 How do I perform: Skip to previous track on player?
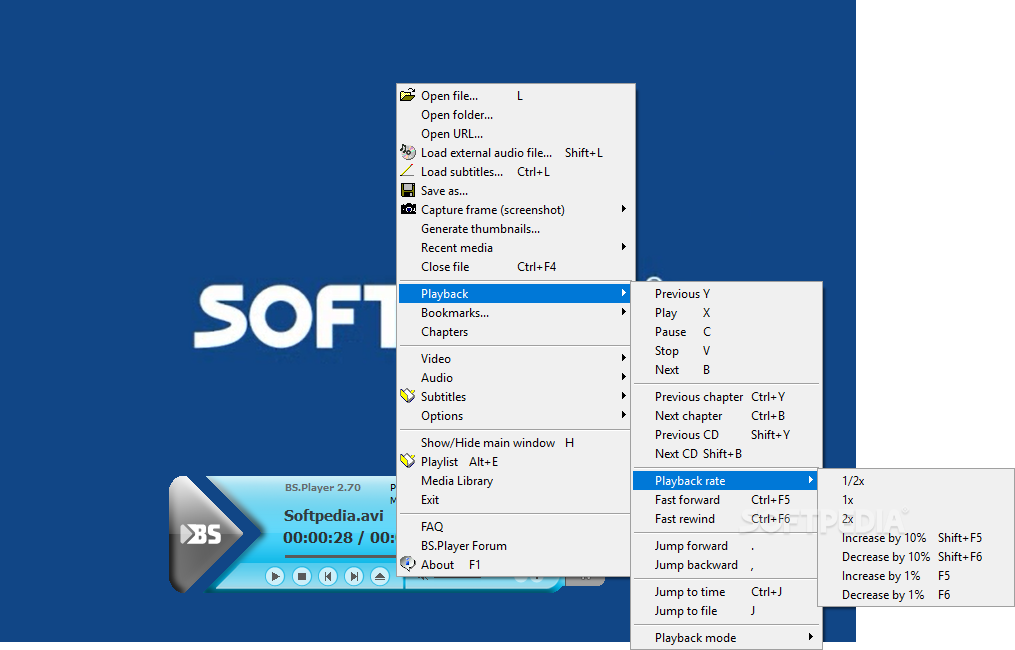point(328,576)
